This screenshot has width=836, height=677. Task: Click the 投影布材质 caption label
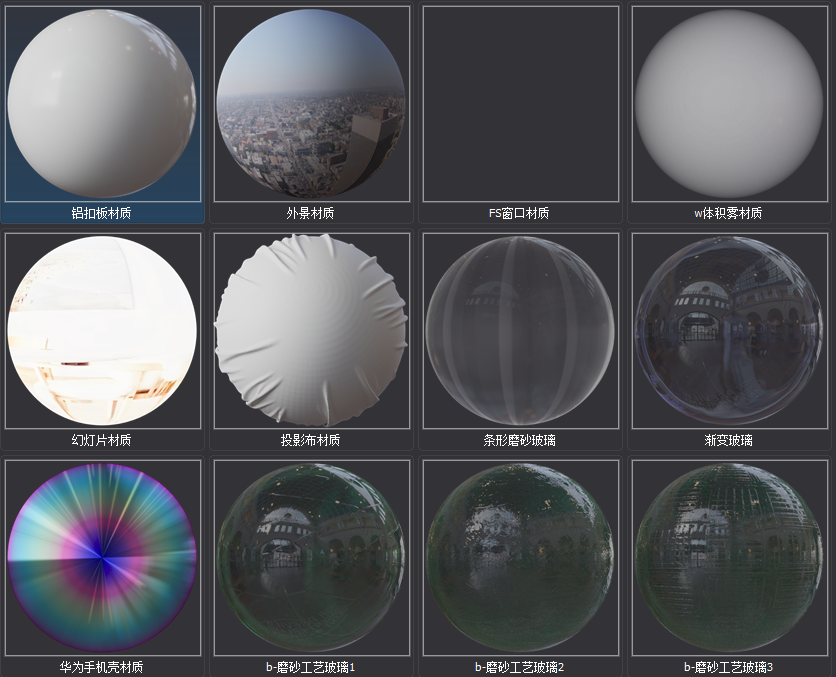pos(311,440)
